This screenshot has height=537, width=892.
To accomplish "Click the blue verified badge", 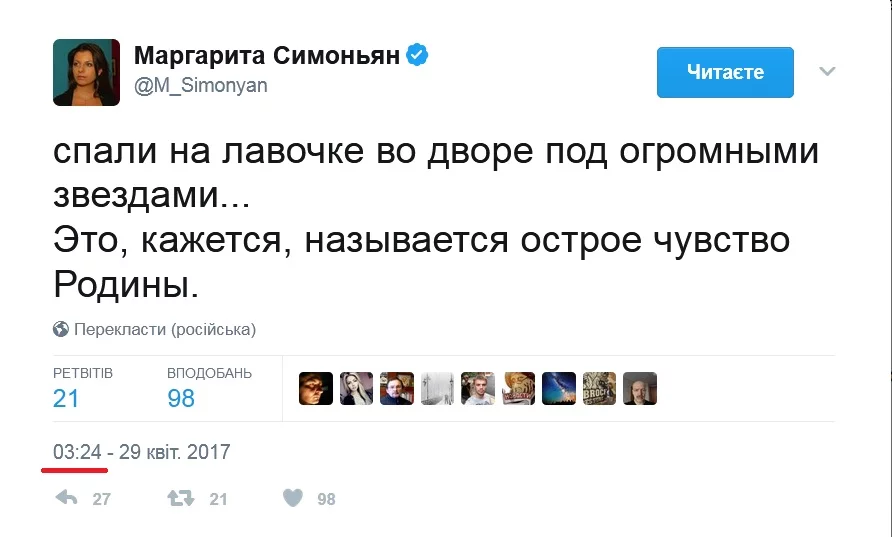I will (x=417, y=56).
